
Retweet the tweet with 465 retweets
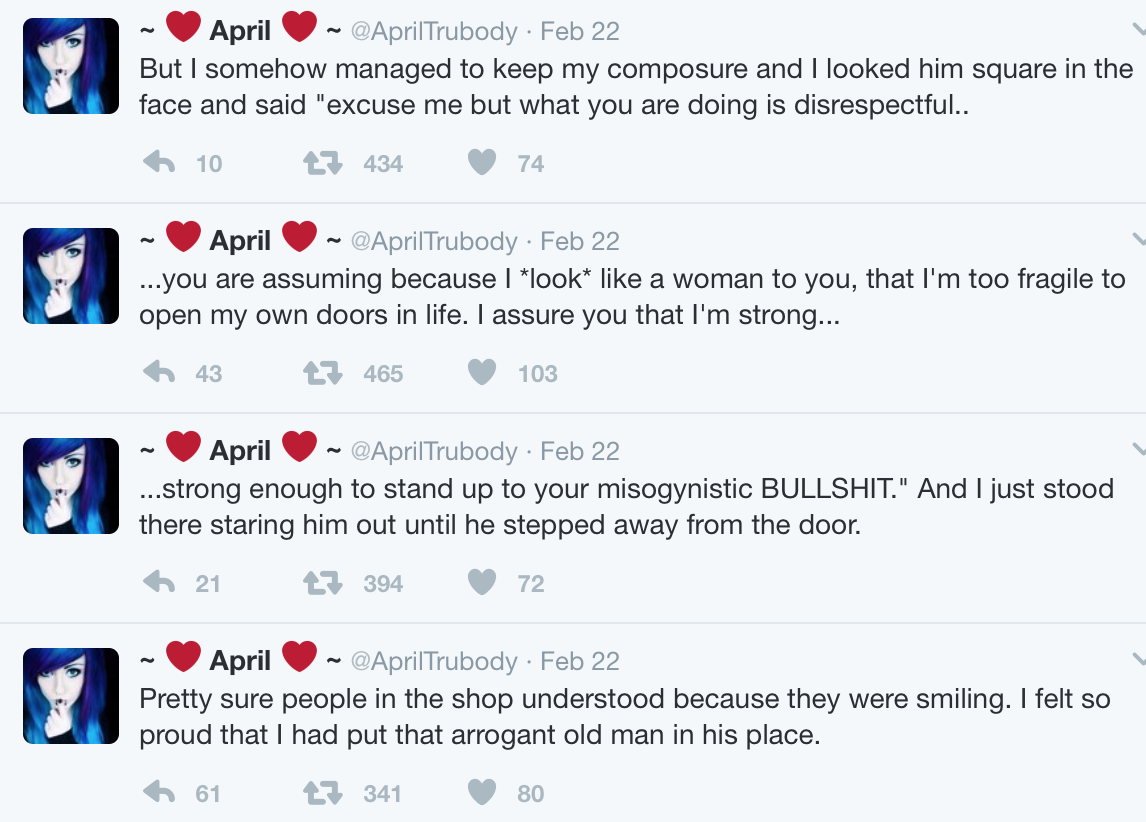point(323,373)
